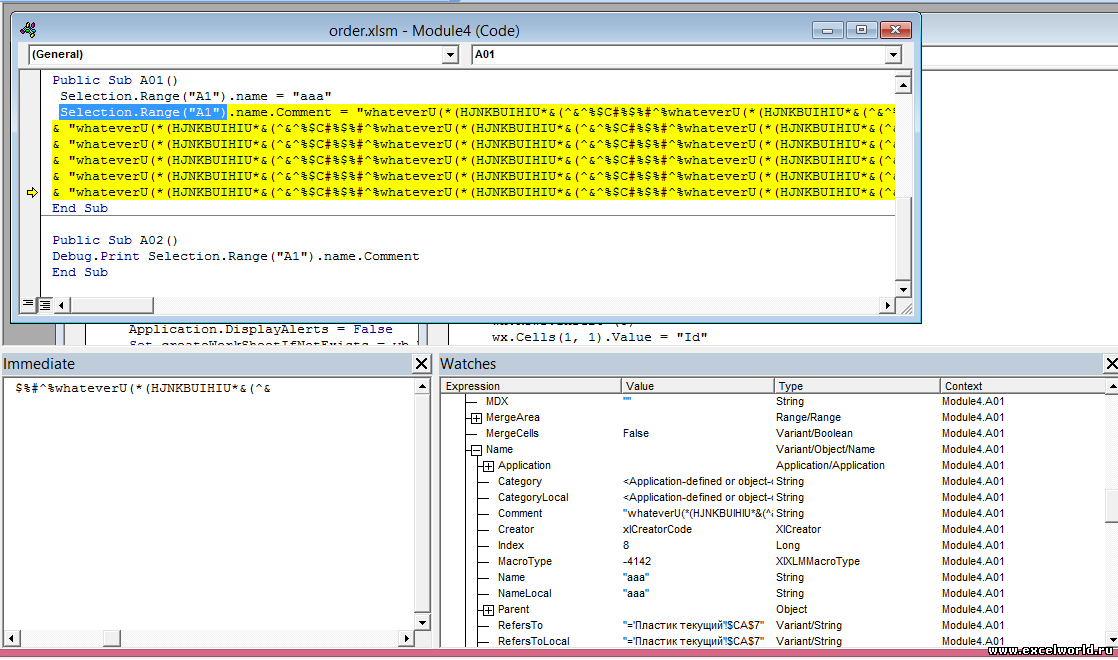1118x660 pixels.
Task: Click code window vertical scroll up arrow
Action: (x=903, y=86)
